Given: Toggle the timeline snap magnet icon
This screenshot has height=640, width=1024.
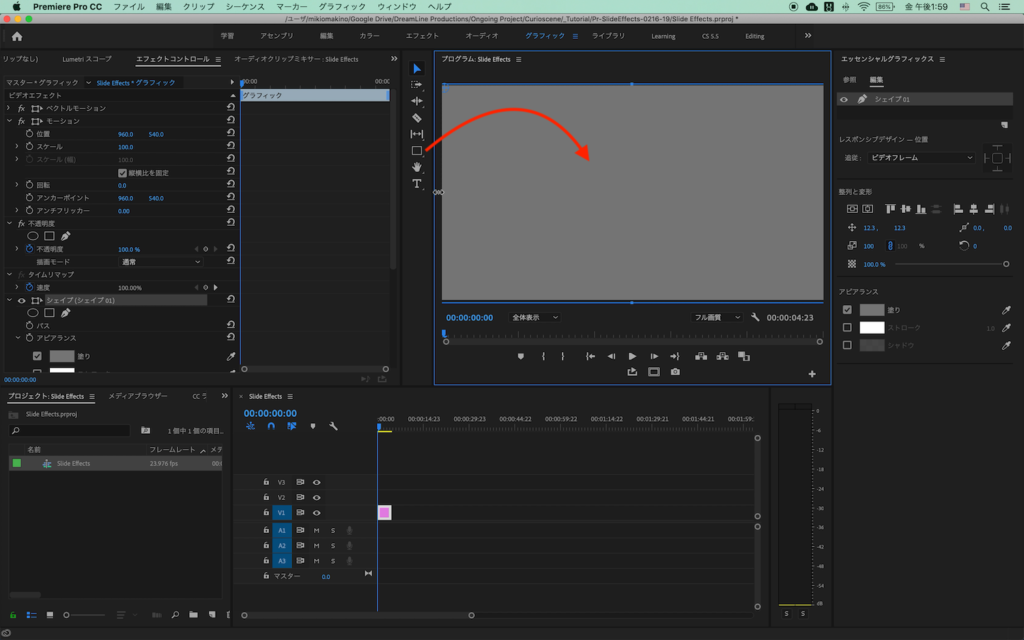Looking at the screenshot, I should tap(270, 426).
